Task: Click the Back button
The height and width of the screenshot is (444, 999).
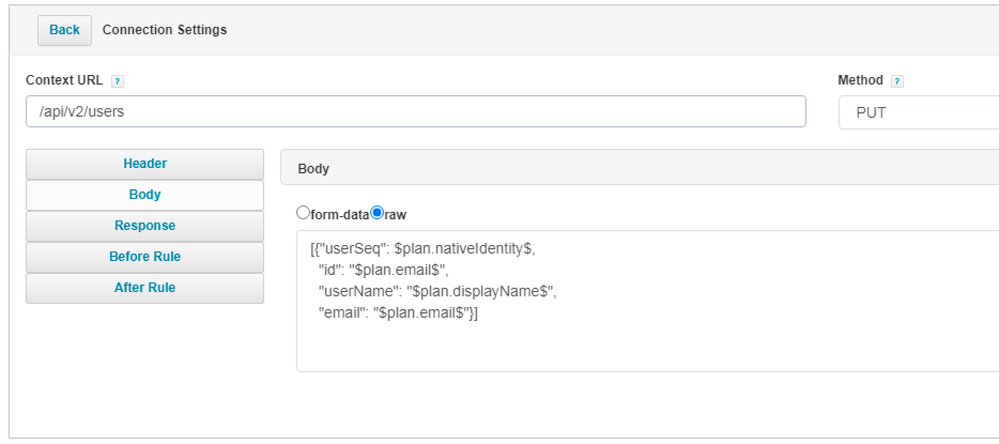Action: click(x=64, y=30)
